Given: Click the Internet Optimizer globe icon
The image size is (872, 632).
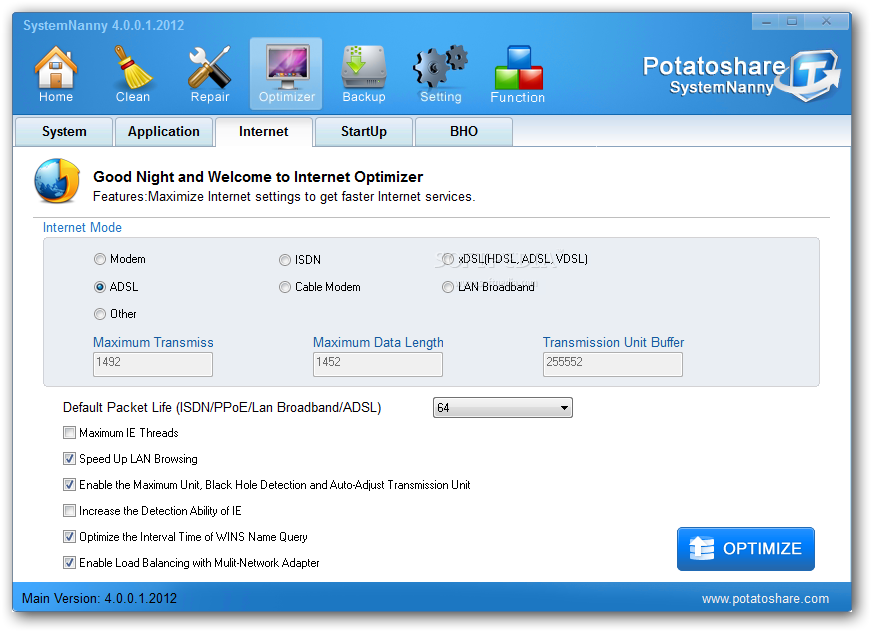Looking at the screenshot, I should (x=57, y=181).
